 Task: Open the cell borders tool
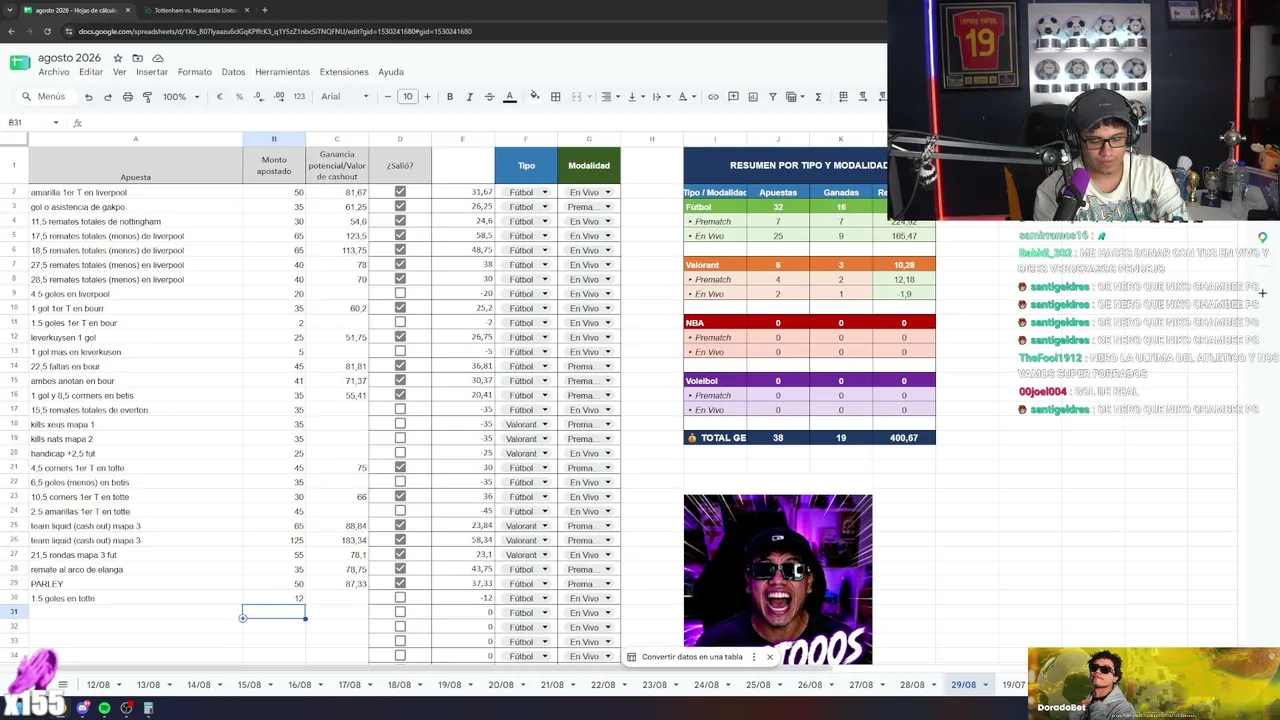[x=556, y=97]
